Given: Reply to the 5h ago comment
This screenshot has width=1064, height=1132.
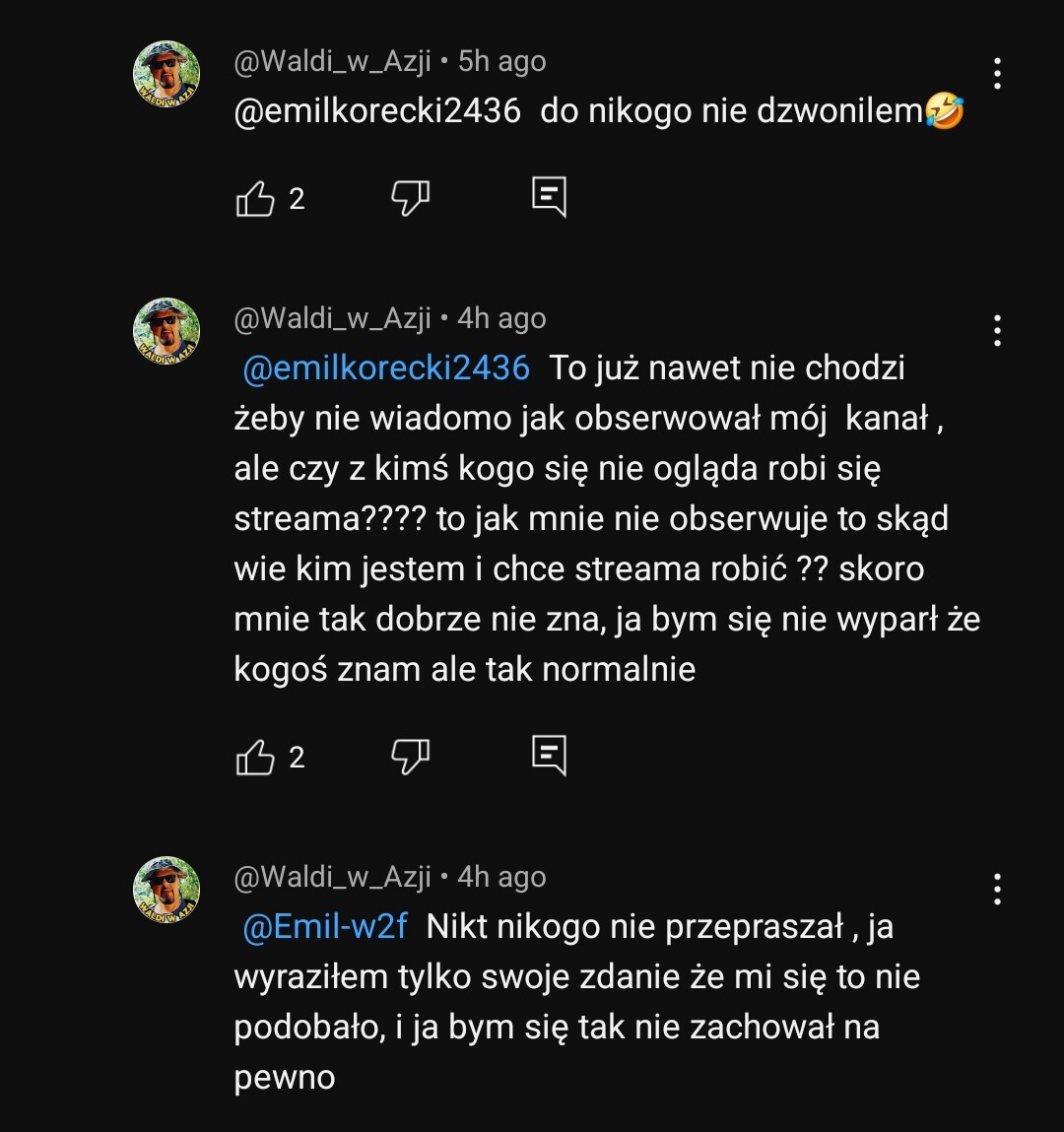Looking at the screenshot, I should click(549, 197).
